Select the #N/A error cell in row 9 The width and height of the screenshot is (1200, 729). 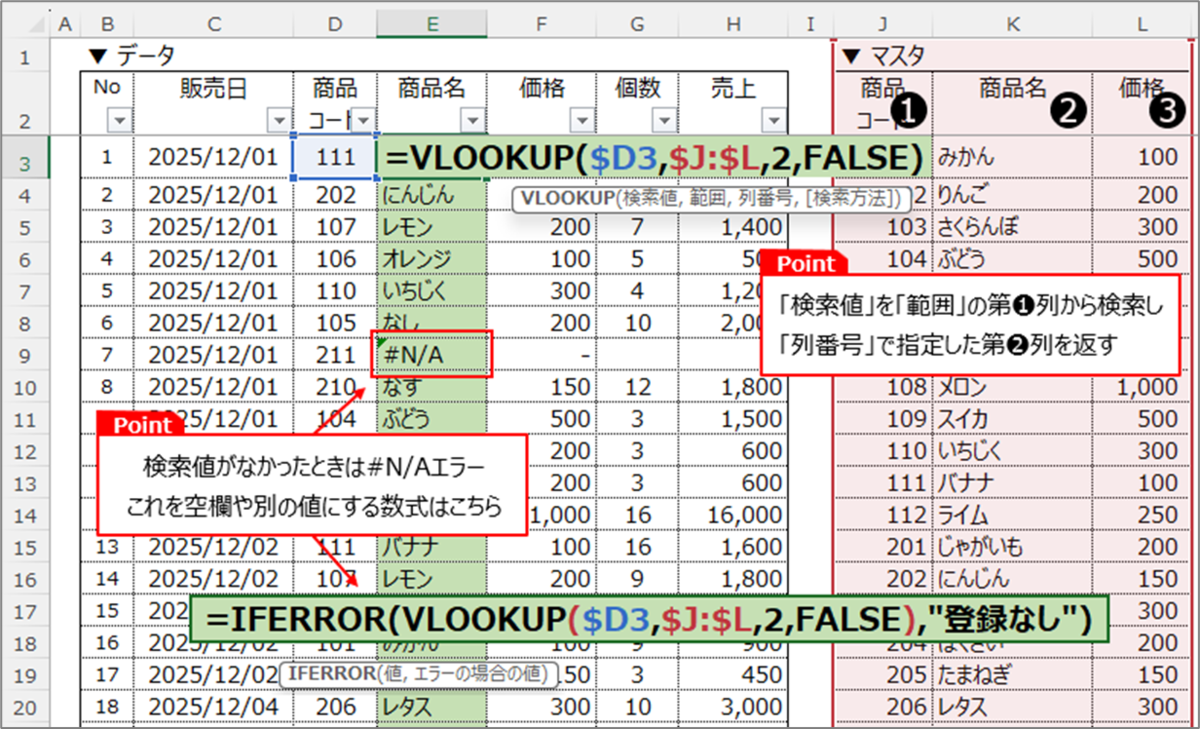[x=433, y=354]
